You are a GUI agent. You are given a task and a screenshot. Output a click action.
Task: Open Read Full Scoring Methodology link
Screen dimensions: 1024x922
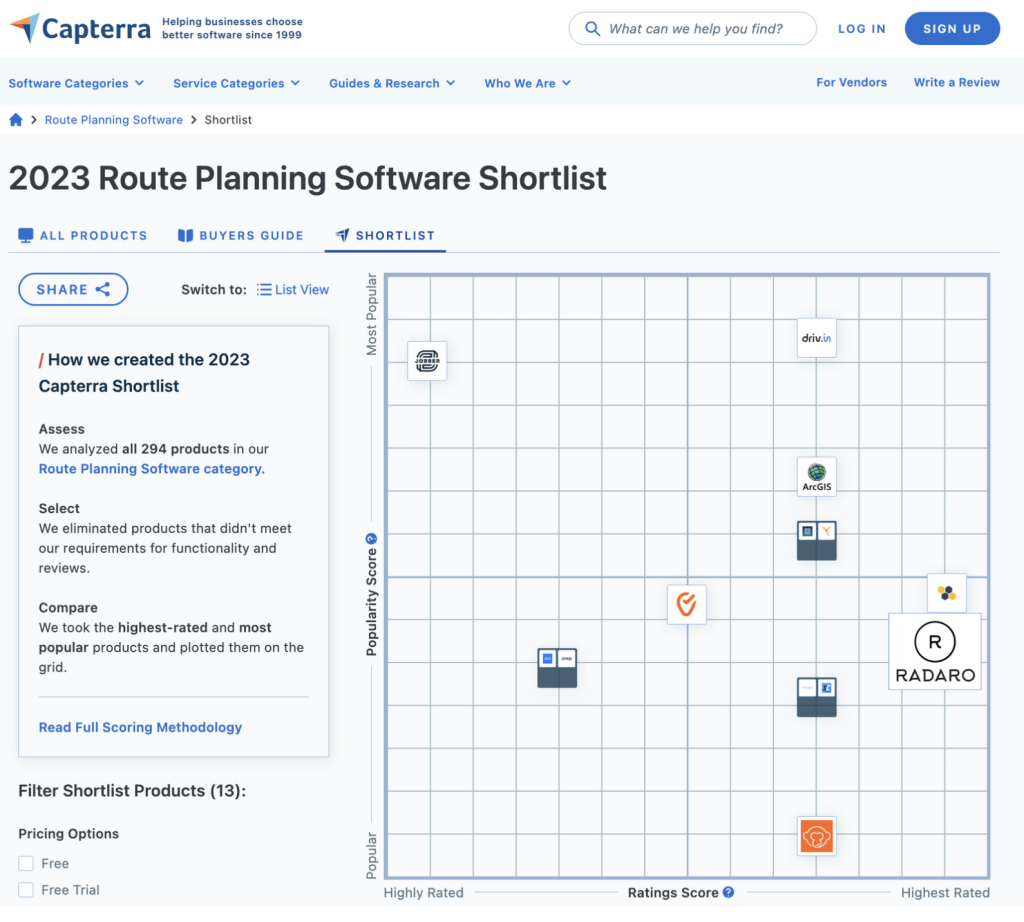point(140,727)
